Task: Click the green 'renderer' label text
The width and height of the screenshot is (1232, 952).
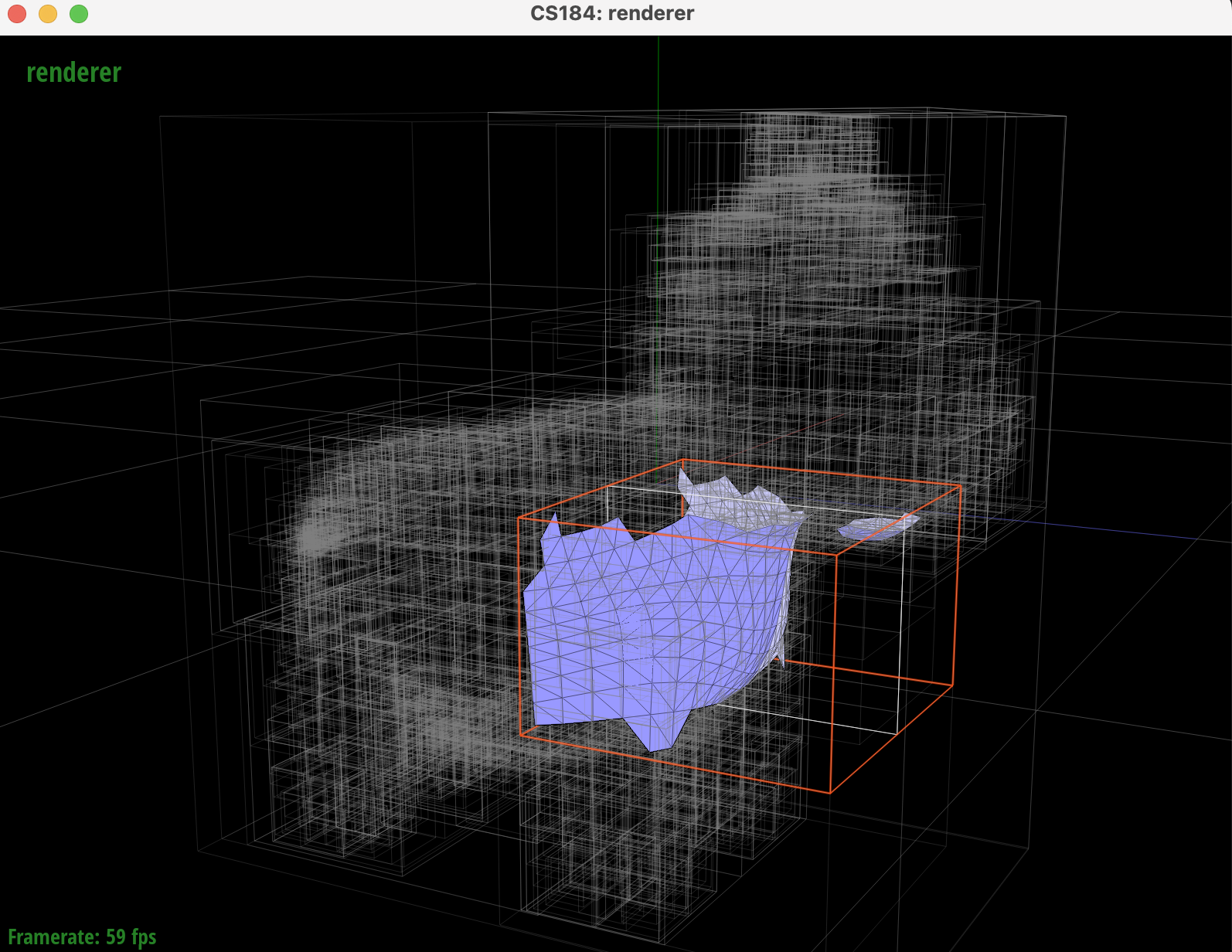Action: point(74,73)
